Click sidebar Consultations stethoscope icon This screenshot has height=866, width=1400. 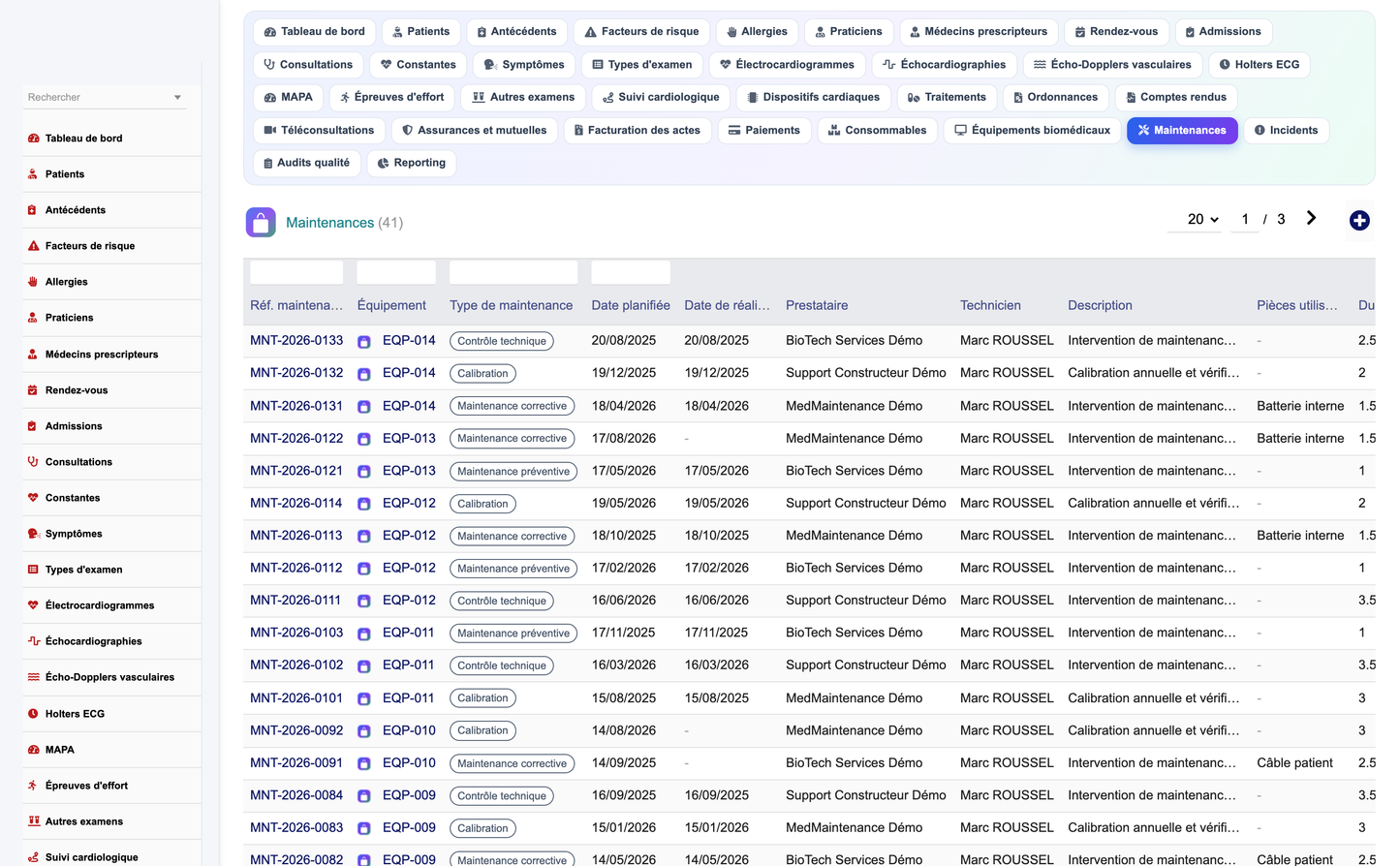click(x=33, y=462)
